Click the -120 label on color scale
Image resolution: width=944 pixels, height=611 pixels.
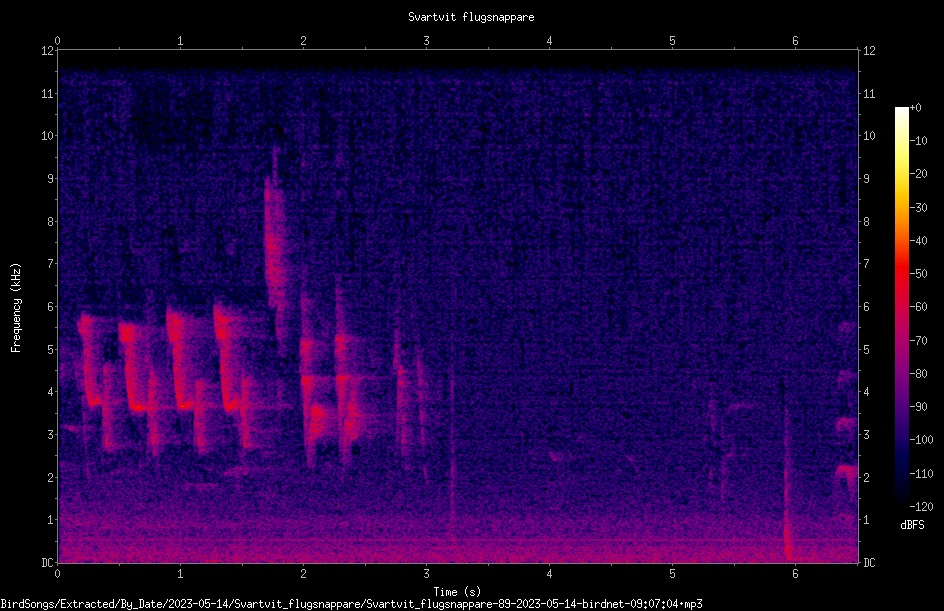tap(921, 506)
